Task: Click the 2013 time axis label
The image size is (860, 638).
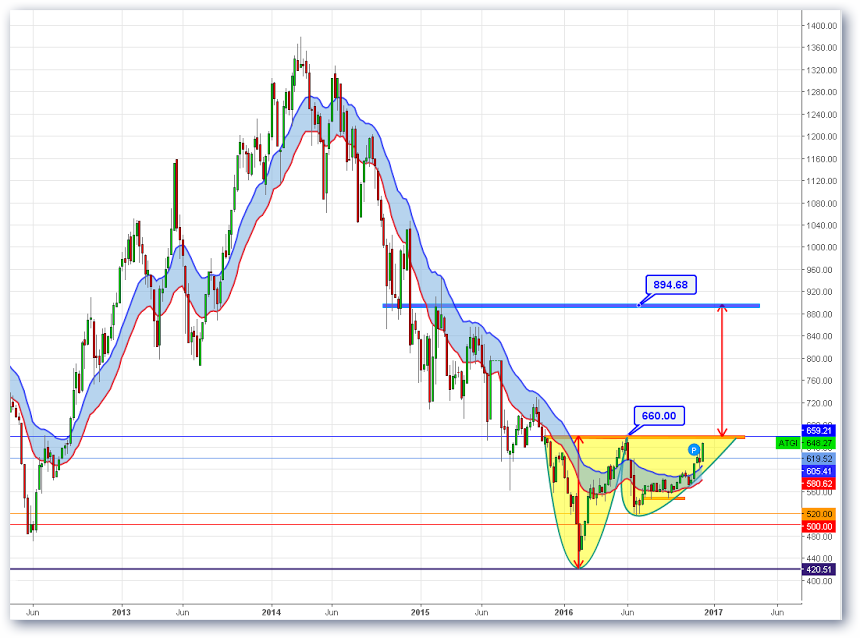Action: [121, 612]
